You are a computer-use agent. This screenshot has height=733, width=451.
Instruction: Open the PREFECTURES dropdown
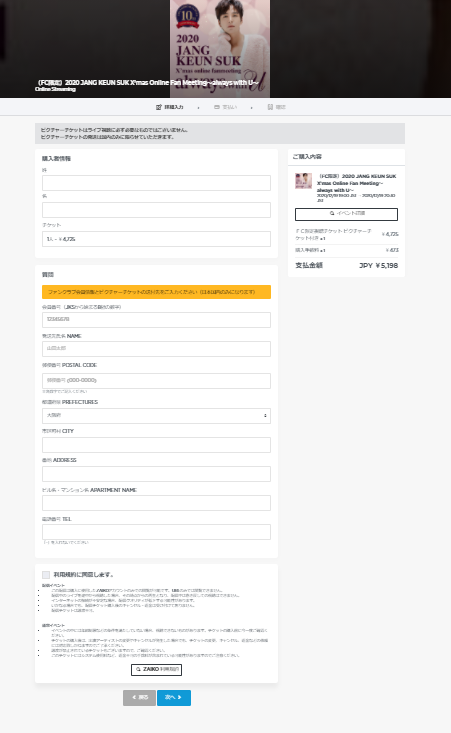156,416
